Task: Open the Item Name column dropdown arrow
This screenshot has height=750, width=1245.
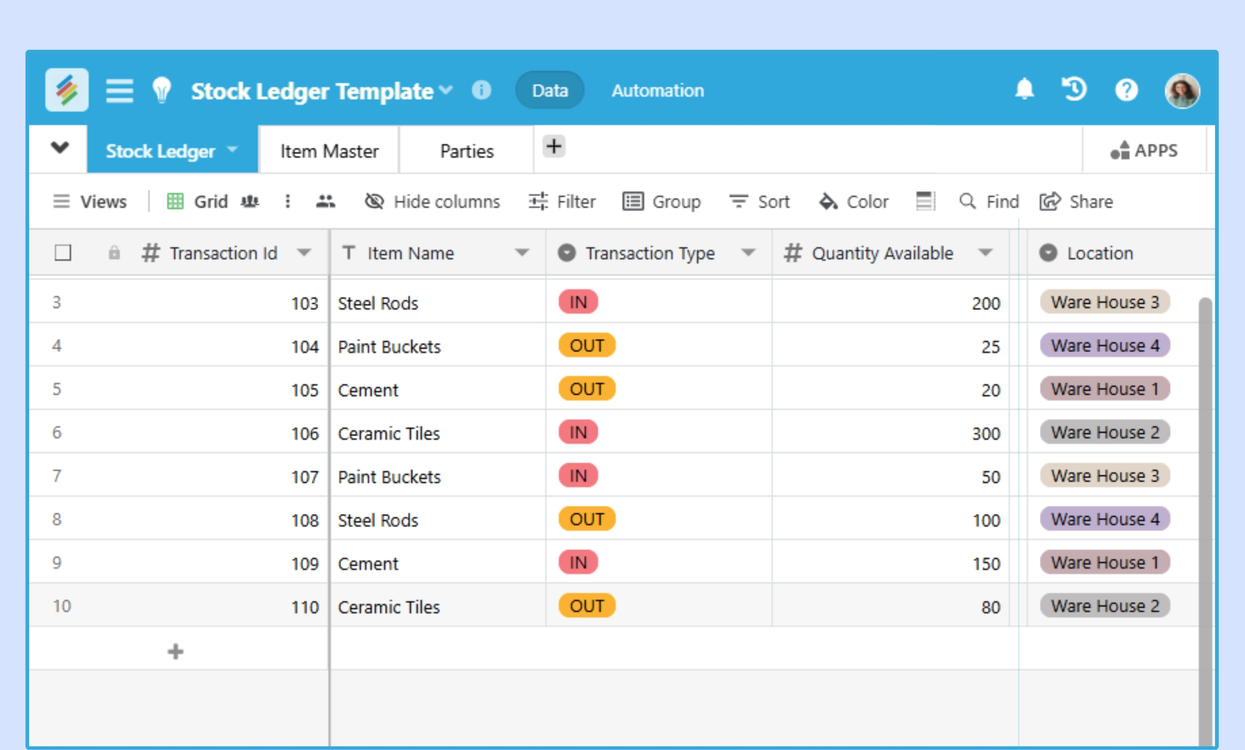Action: click(x=522, y=253)
